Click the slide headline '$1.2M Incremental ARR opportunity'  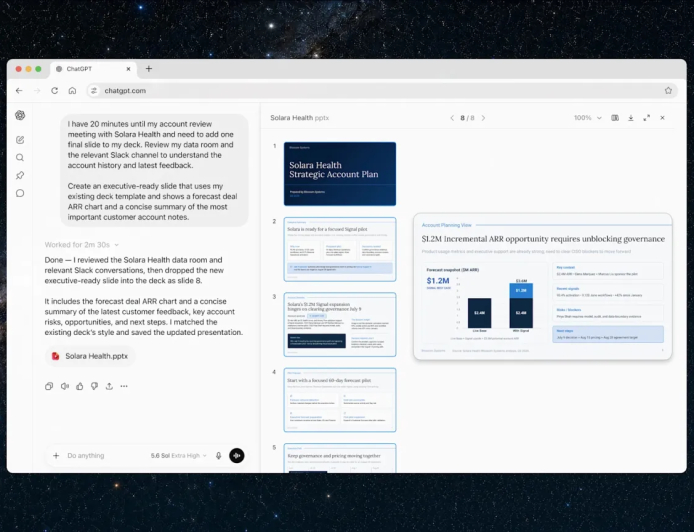pyautogui.click(x=543, y=239)
